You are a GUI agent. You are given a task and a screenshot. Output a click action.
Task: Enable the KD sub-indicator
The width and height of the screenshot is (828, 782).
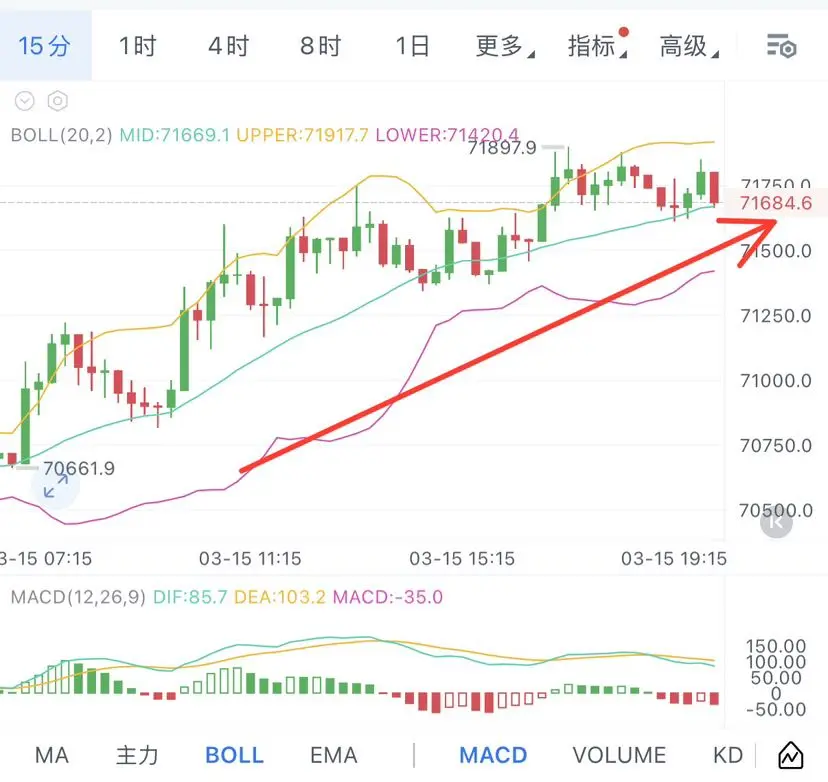coord(728,755)
